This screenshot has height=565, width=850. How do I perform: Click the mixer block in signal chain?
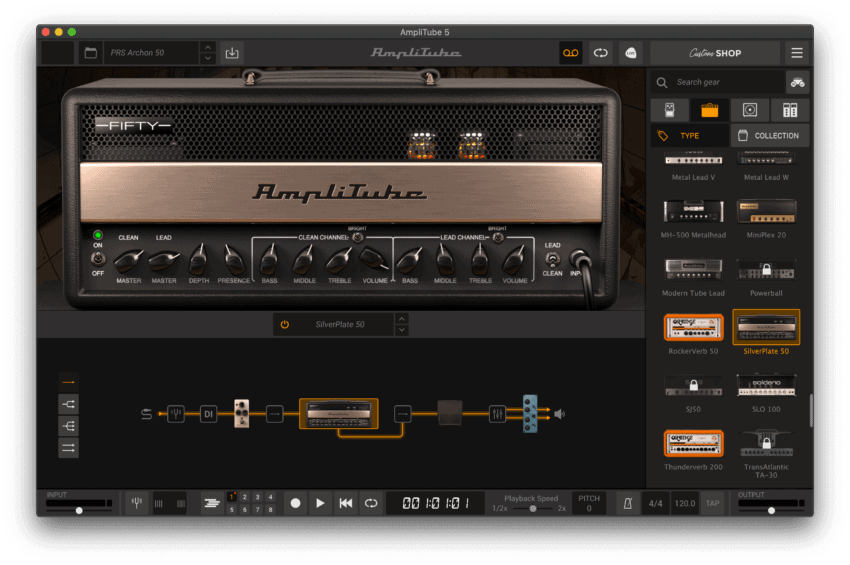(497, 414)
